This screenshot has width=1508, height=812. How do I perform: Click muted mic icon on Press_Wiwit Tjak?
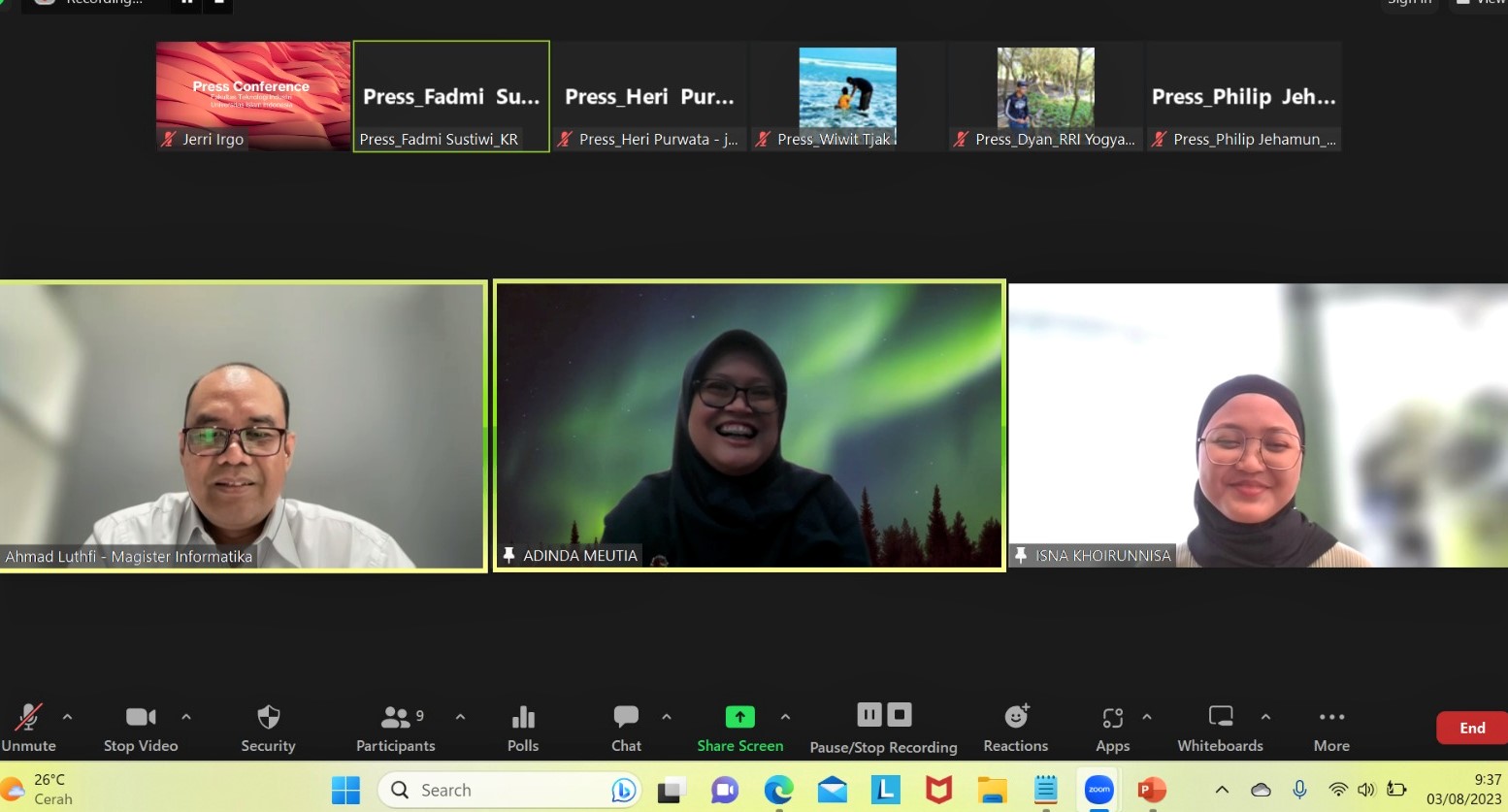pyautogui.click(x=763, y=139)
